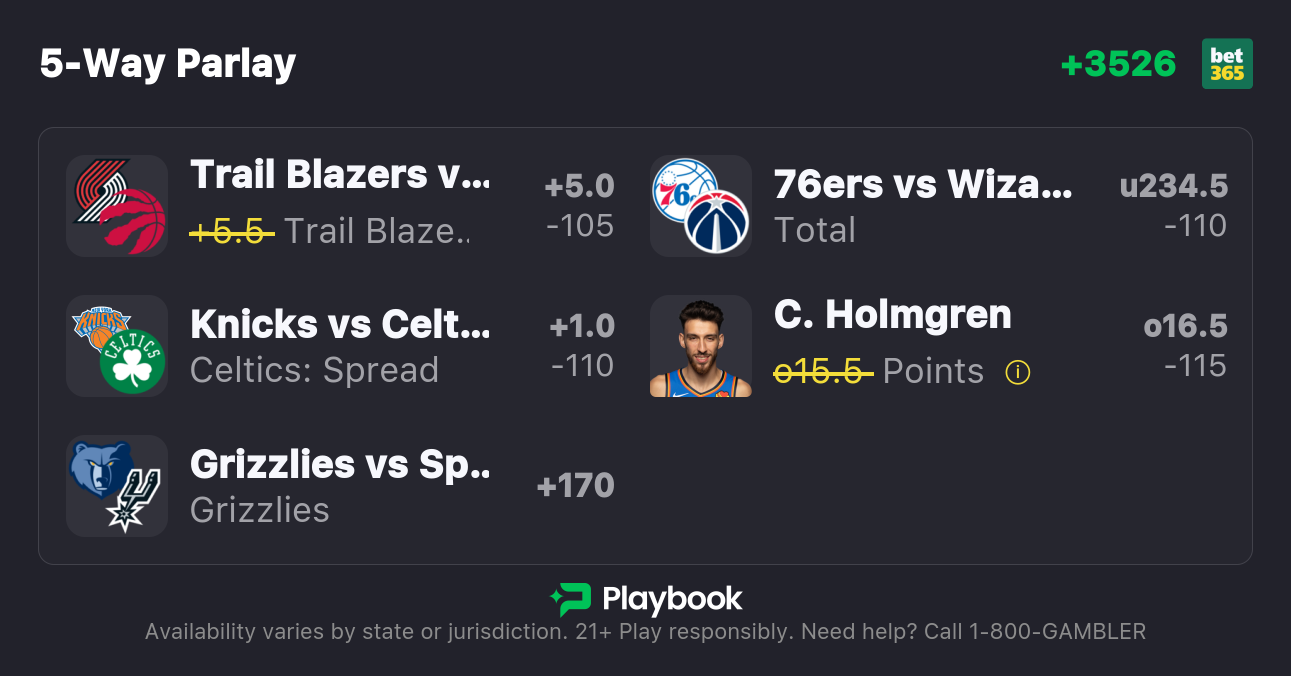Click the green Playbook logo icon
This screenshot has height=676, width=1291.
570,600
